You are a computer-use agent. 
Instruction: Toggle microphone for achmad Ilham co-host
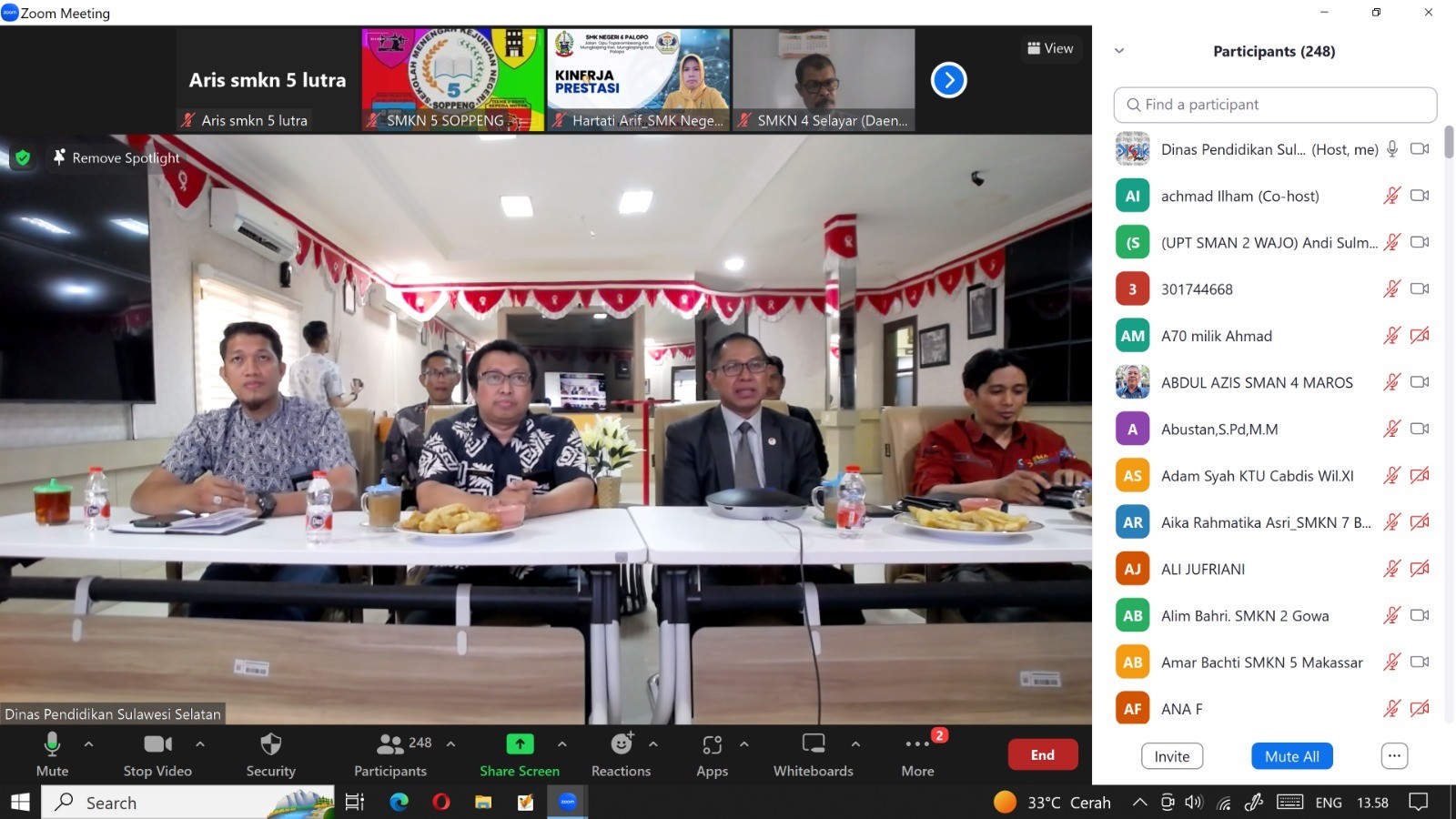(1391, 196)
